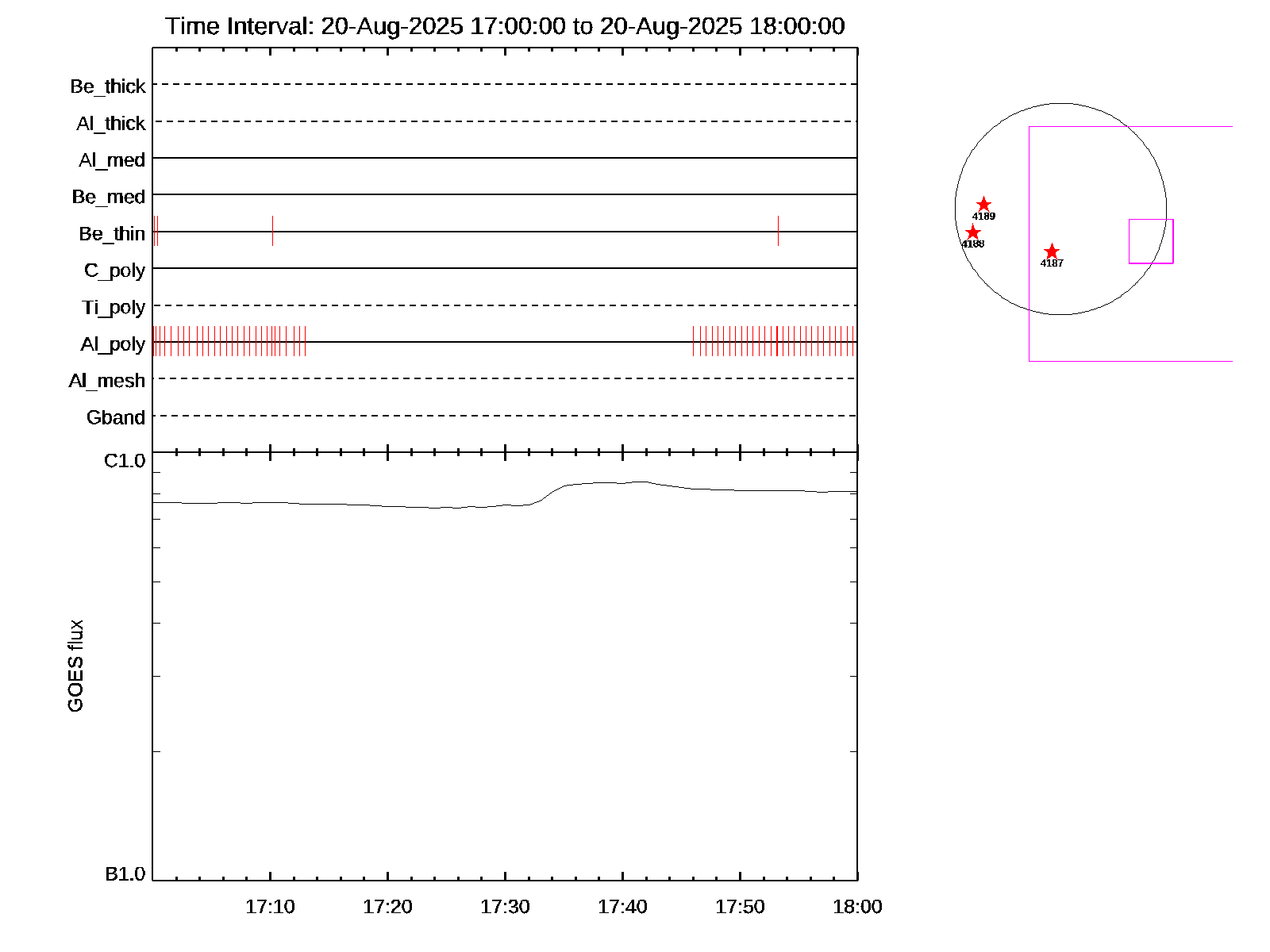Click the GOES flux axis title
The image size is (1270, 952).
(x=75, y=666)
